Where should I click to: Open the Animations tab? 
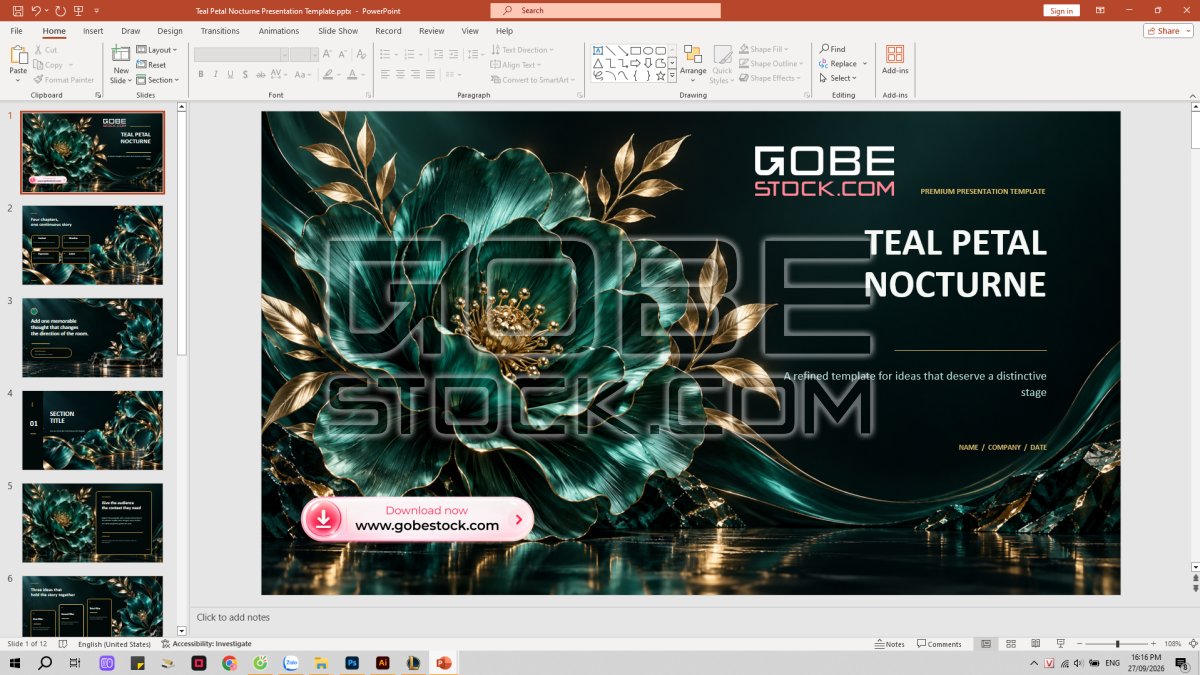[x=279, y=31]
